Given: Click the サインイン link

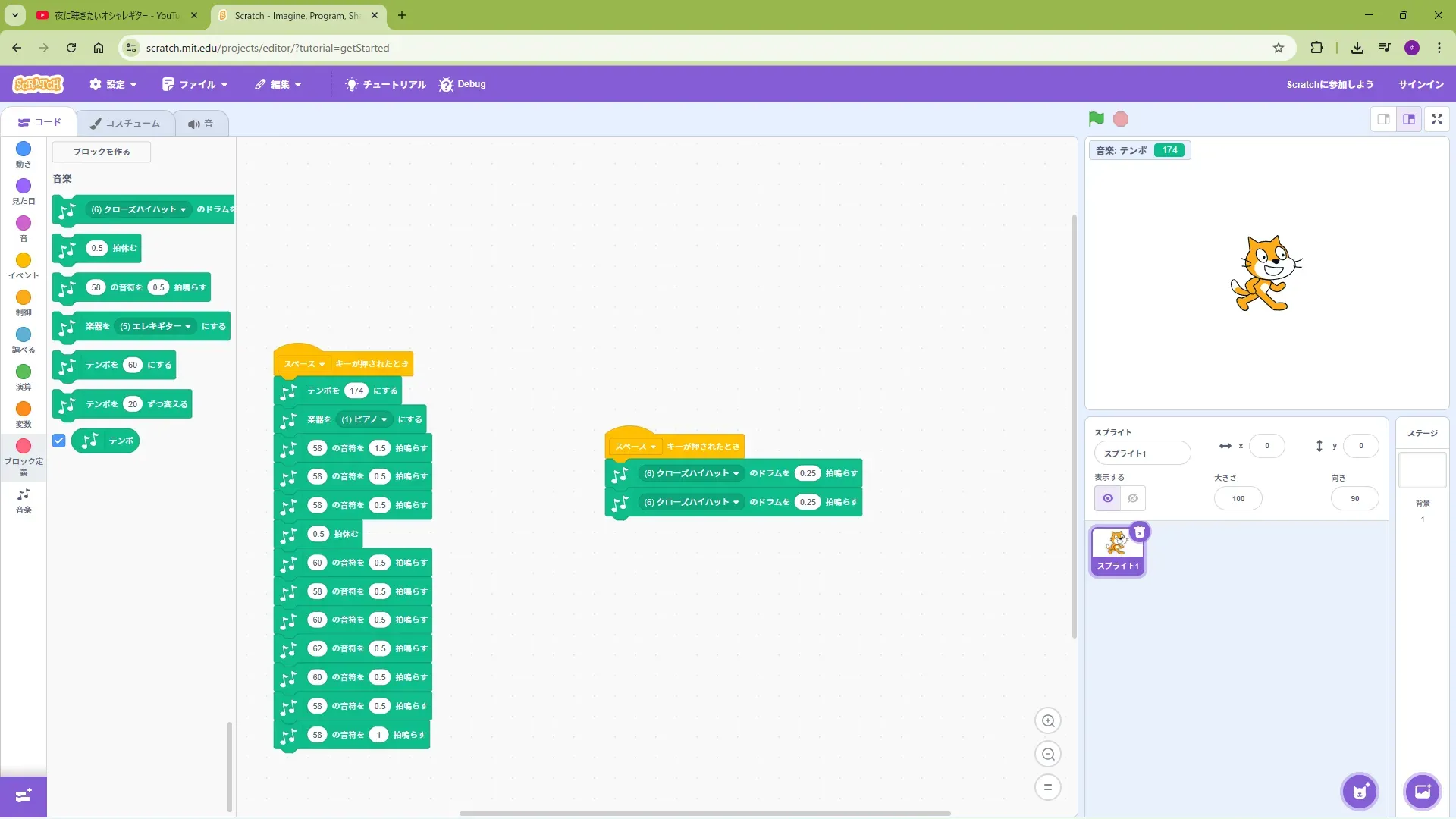Looking at the screenshot, I should [x=1420, y=84].
